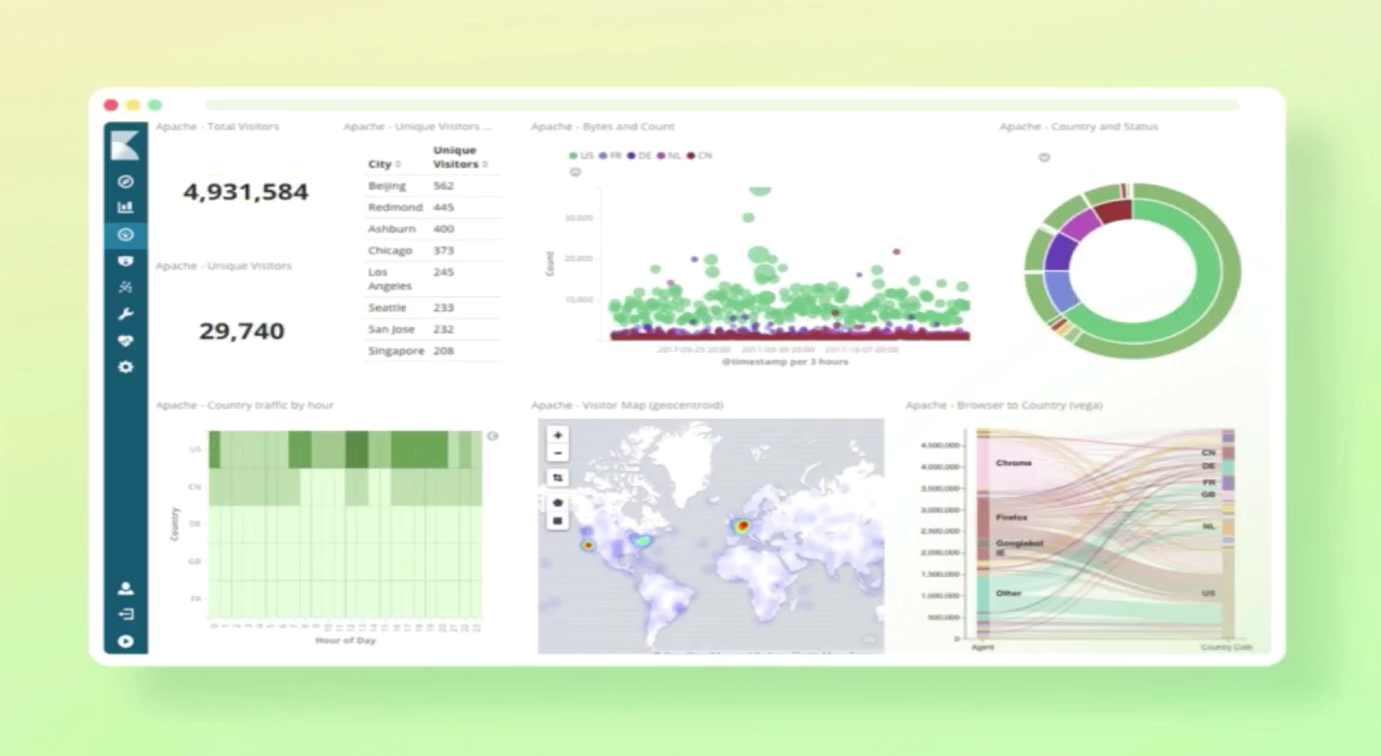Screen dimensions: 1381x756
Task: Click the fit data bounds map icon
Action: (x=558, y=478)
